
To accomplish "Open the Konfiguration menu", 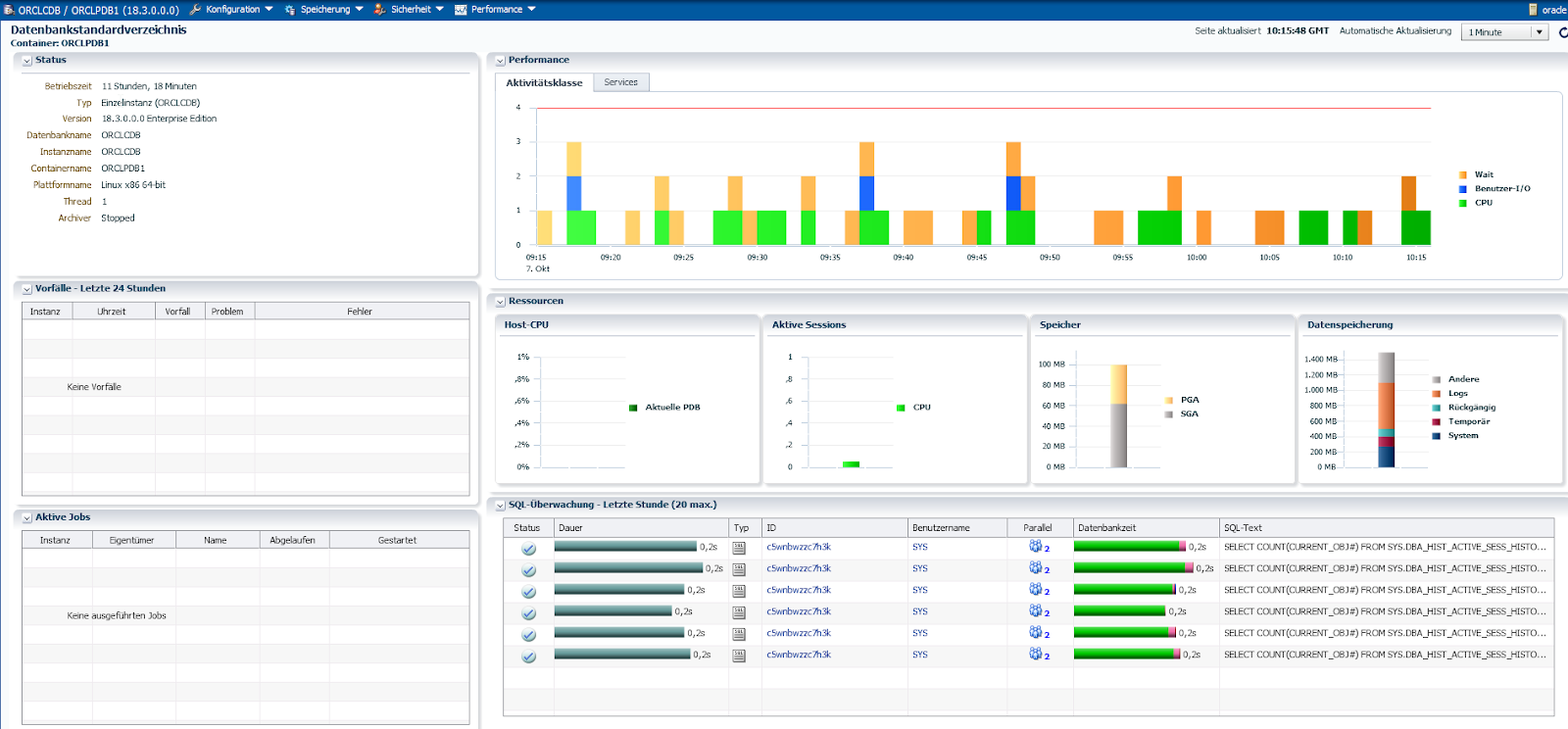I will [231, 10].
